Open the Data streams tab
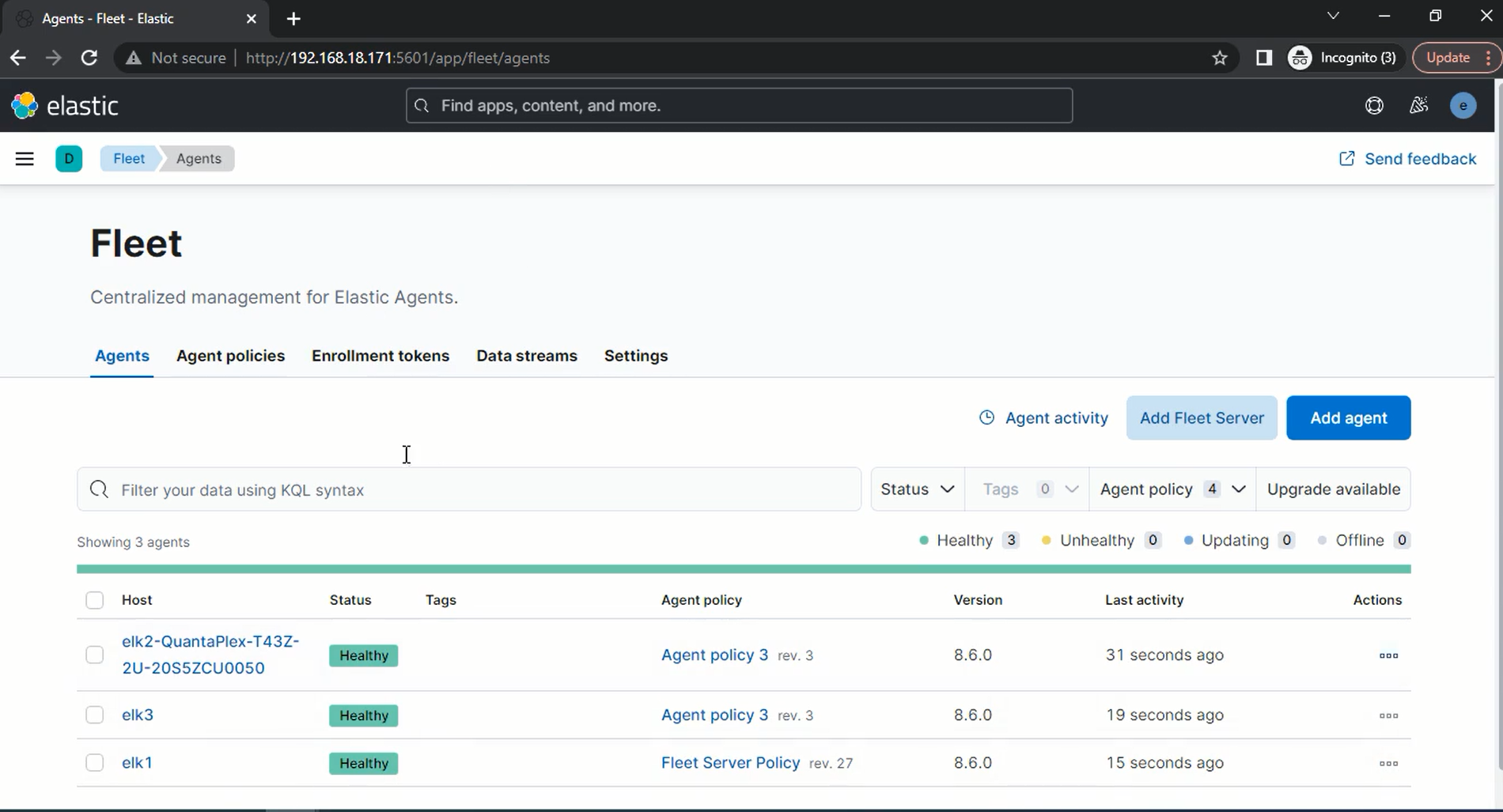The height and width of the screenshot is (812, 1503). (x=526, y=356)
